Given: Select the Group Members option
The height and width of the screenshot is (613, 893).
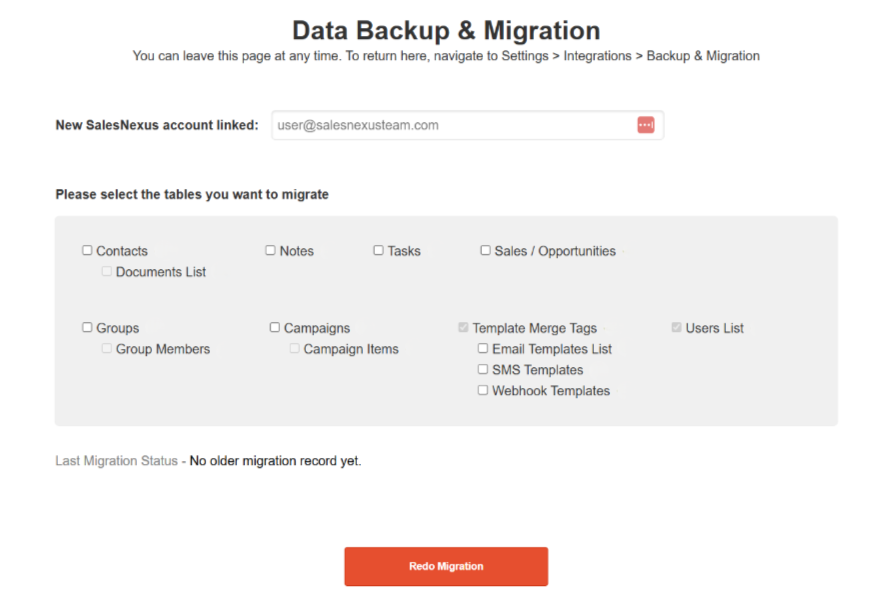Looking at the screenshot, I should (106, 348).
